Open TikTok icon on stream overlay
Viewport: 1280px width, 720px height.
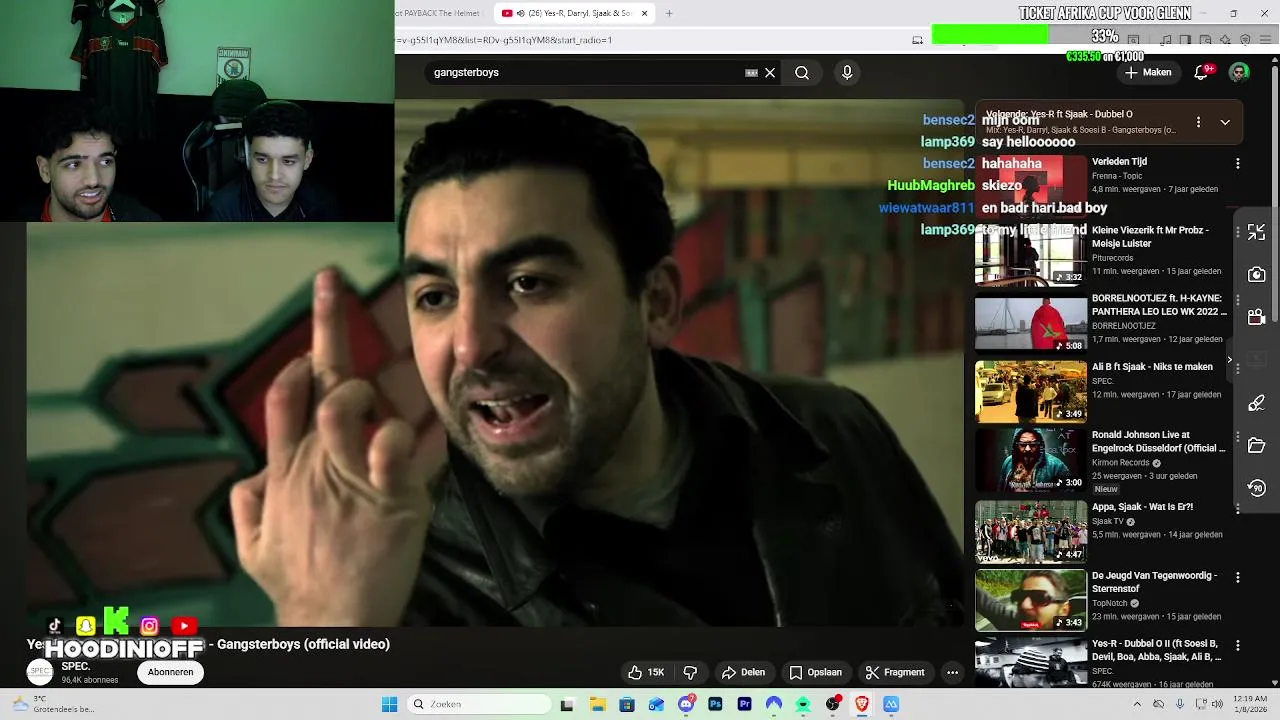[55, 626]
